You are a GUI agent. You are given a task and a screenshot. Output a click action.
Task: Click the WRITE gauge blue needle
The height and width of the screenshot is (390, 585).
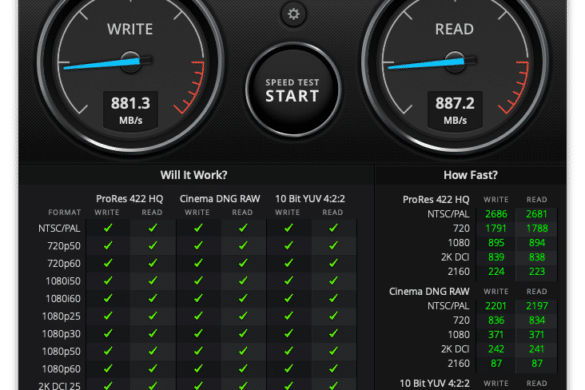(x=102, y=63)
